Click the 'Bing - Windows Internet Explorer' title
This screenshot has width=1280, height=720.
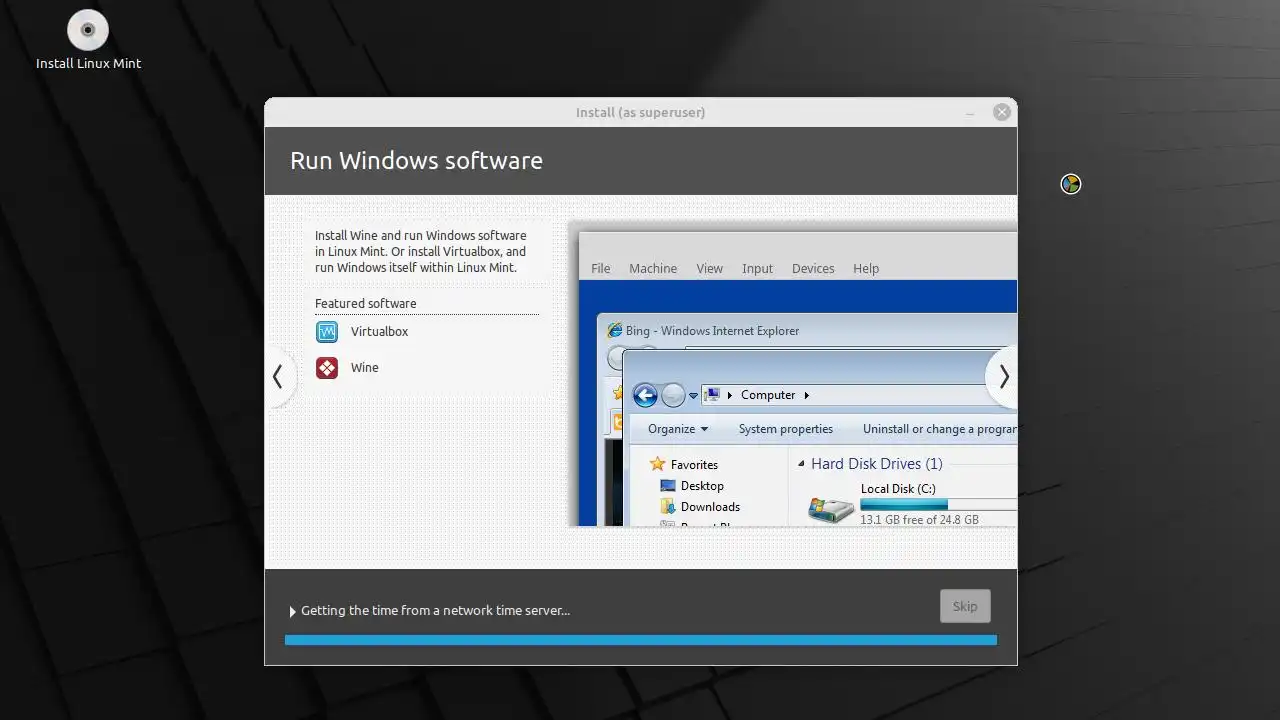pyautogui.click(x=713, y=331)
